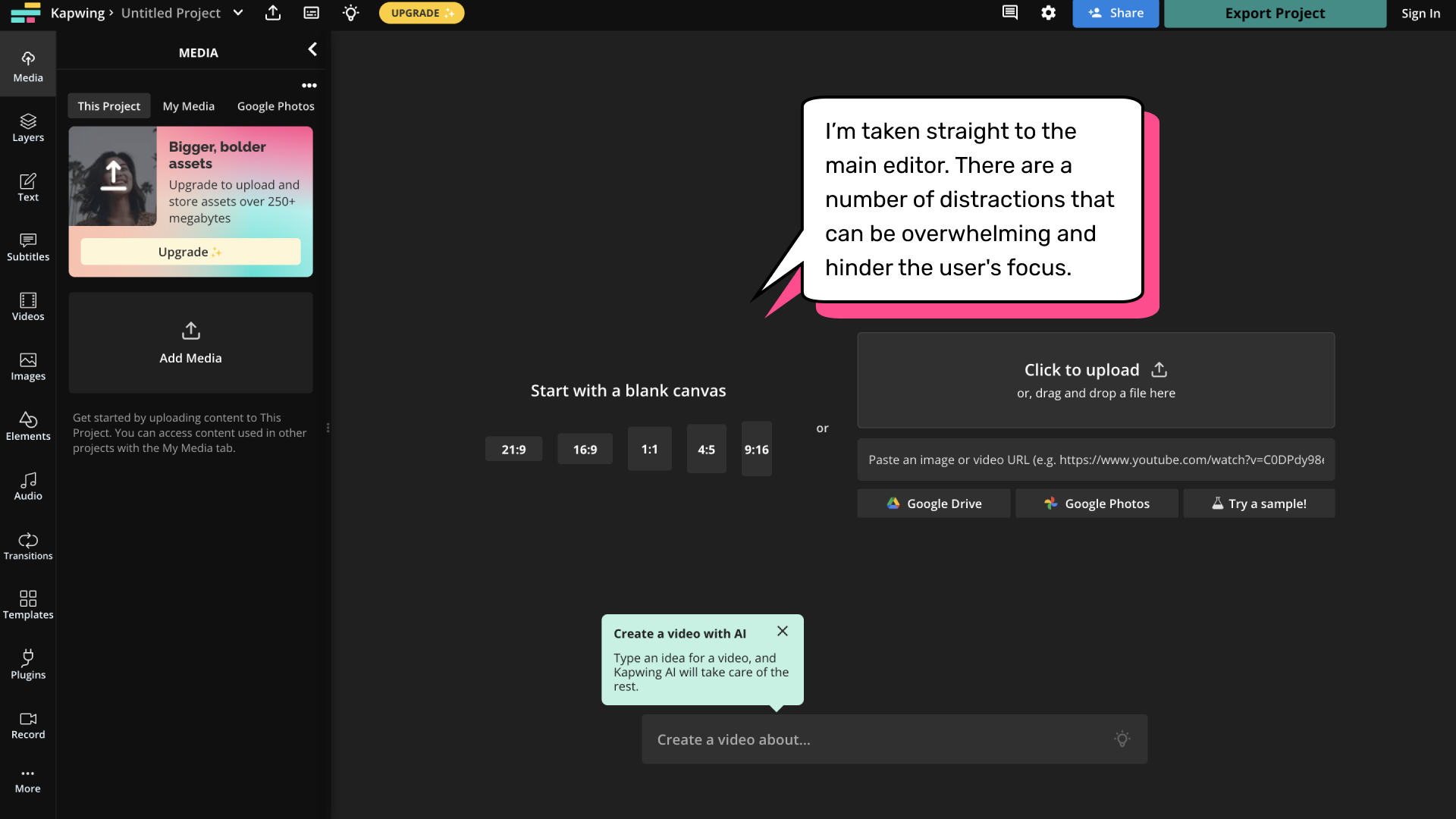1456x819 pixels.
Task: Click the lightbulb ideas icon in header
Action: point(350,13)
